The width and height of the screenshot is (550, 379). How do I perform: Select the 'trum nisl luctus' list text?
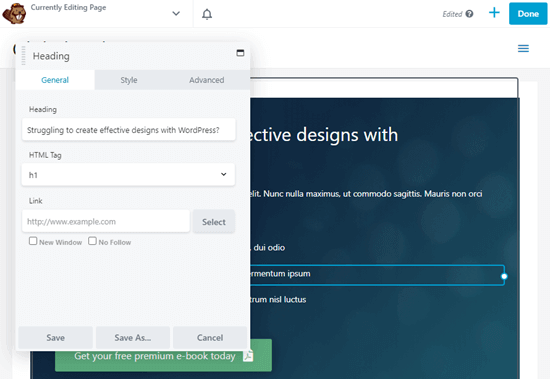pos(278,300)
